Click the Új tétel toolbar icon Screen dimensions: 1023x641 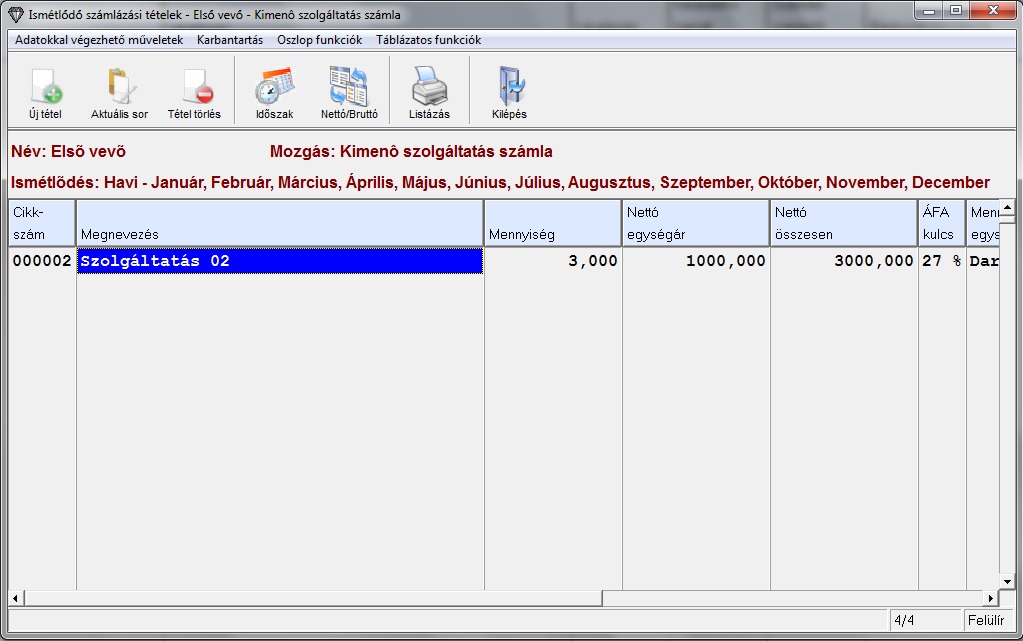tap(46, 89)
